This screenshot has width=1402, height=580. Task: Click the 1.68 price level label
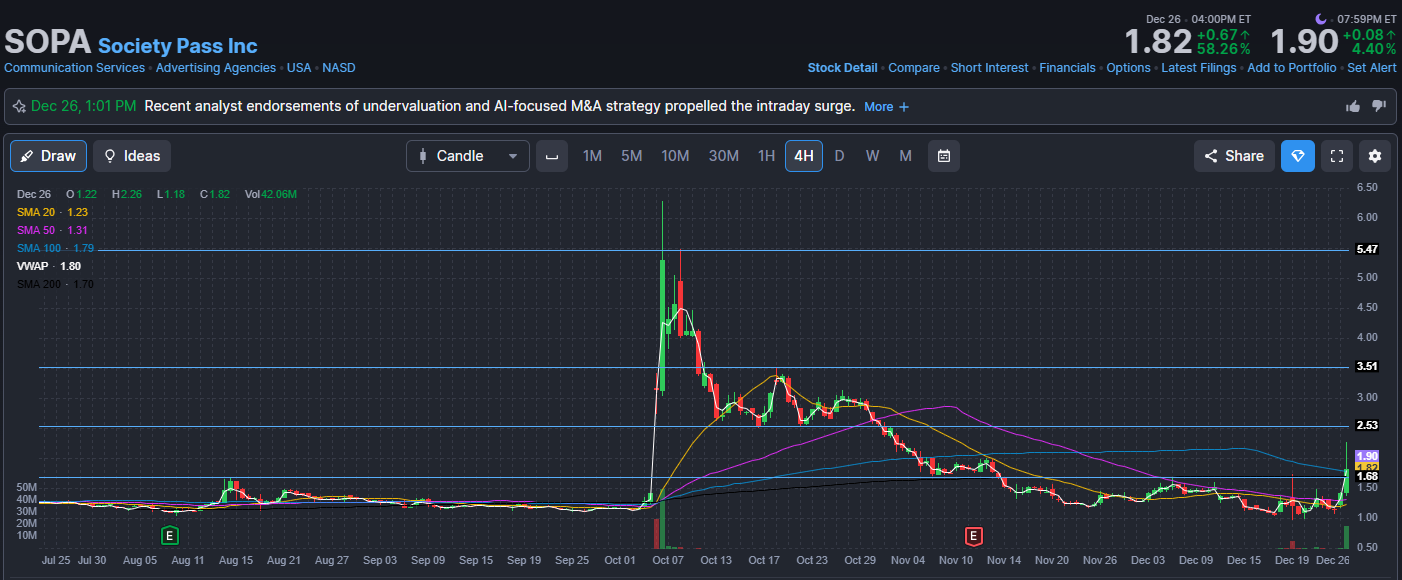[x=1366, y=477]
